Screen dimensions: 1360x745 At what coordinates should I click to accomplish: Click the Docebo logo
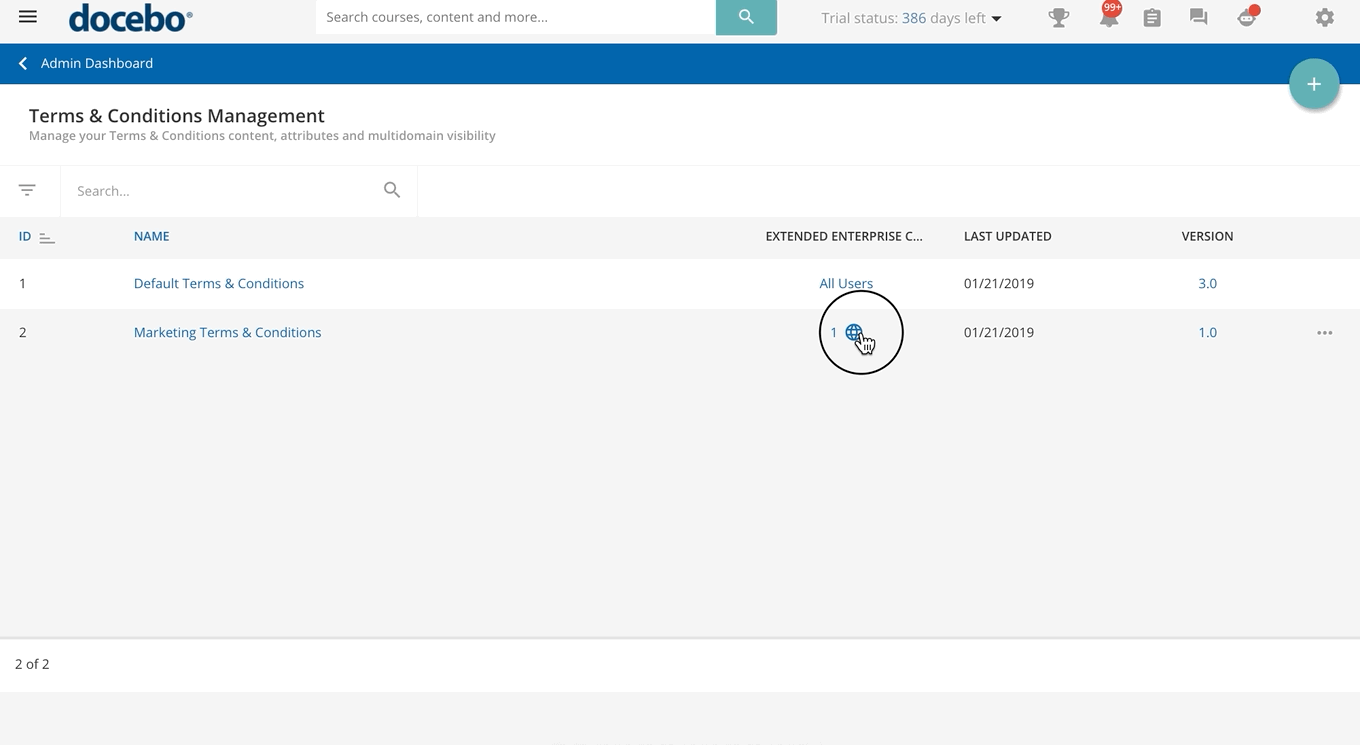(130, 18)
